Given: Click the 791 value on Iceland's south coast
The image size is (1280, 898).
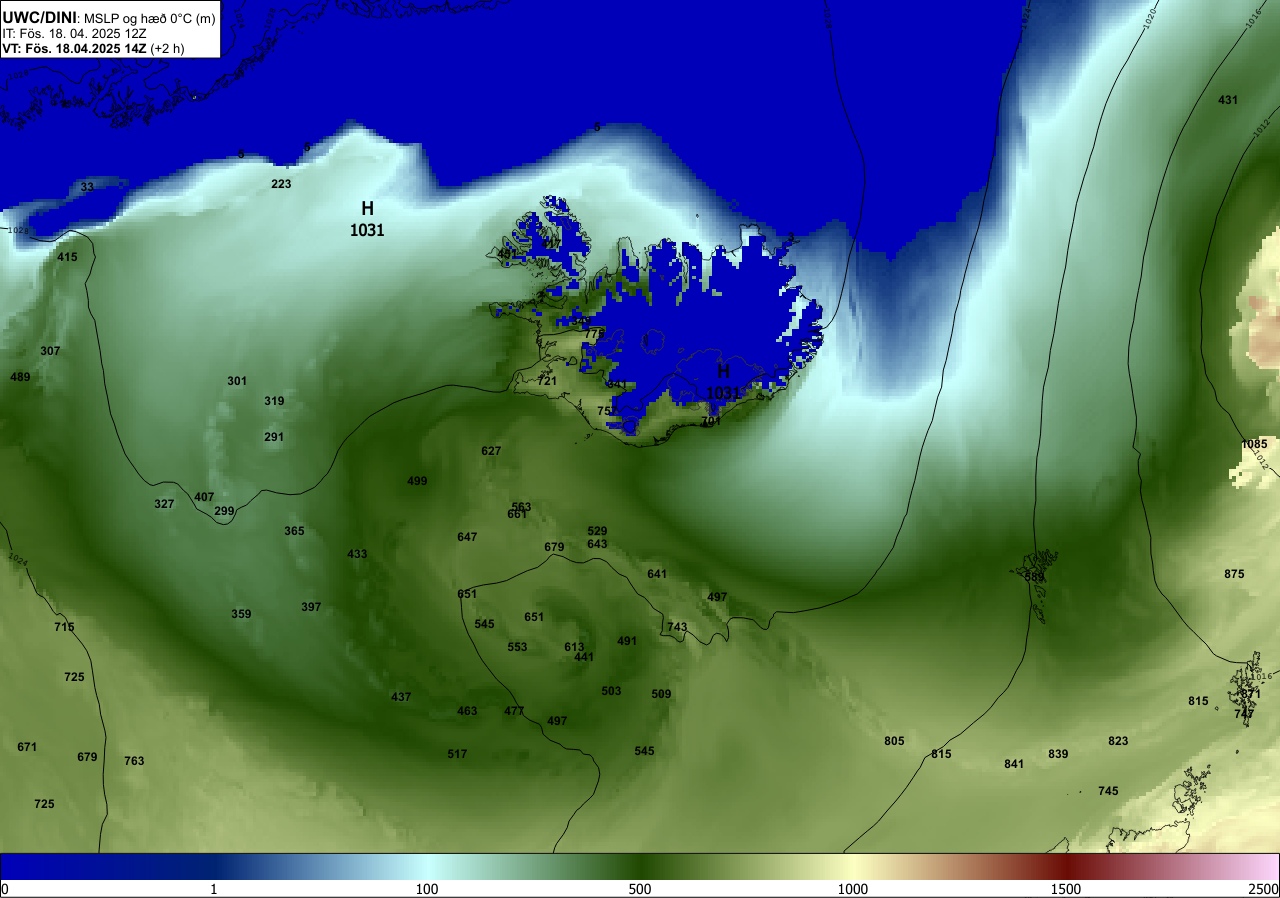Looking at the screenshot, I should 711,422.
